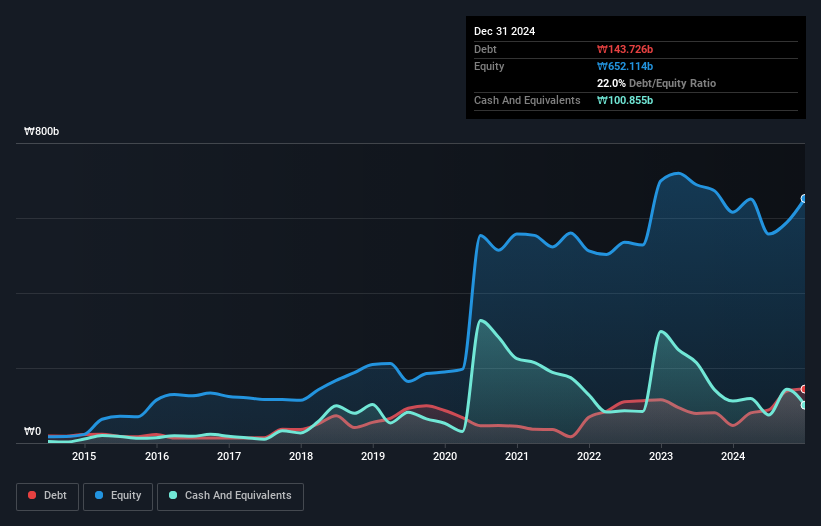
Task: Click the 2024 x-axis label
Action: [733, 456]
